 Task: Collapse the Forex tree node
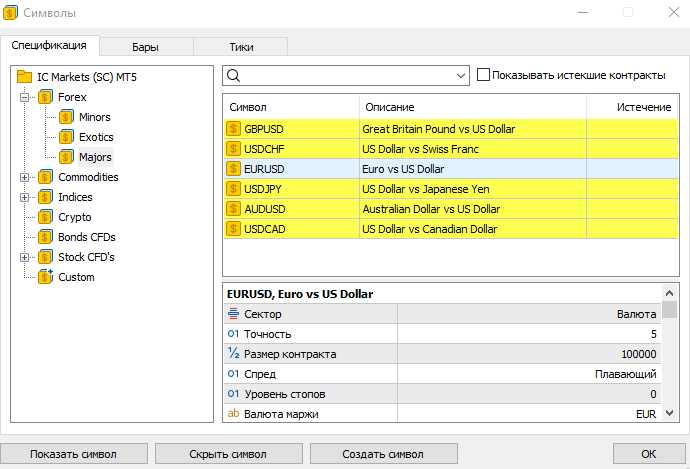coord(25,97)
